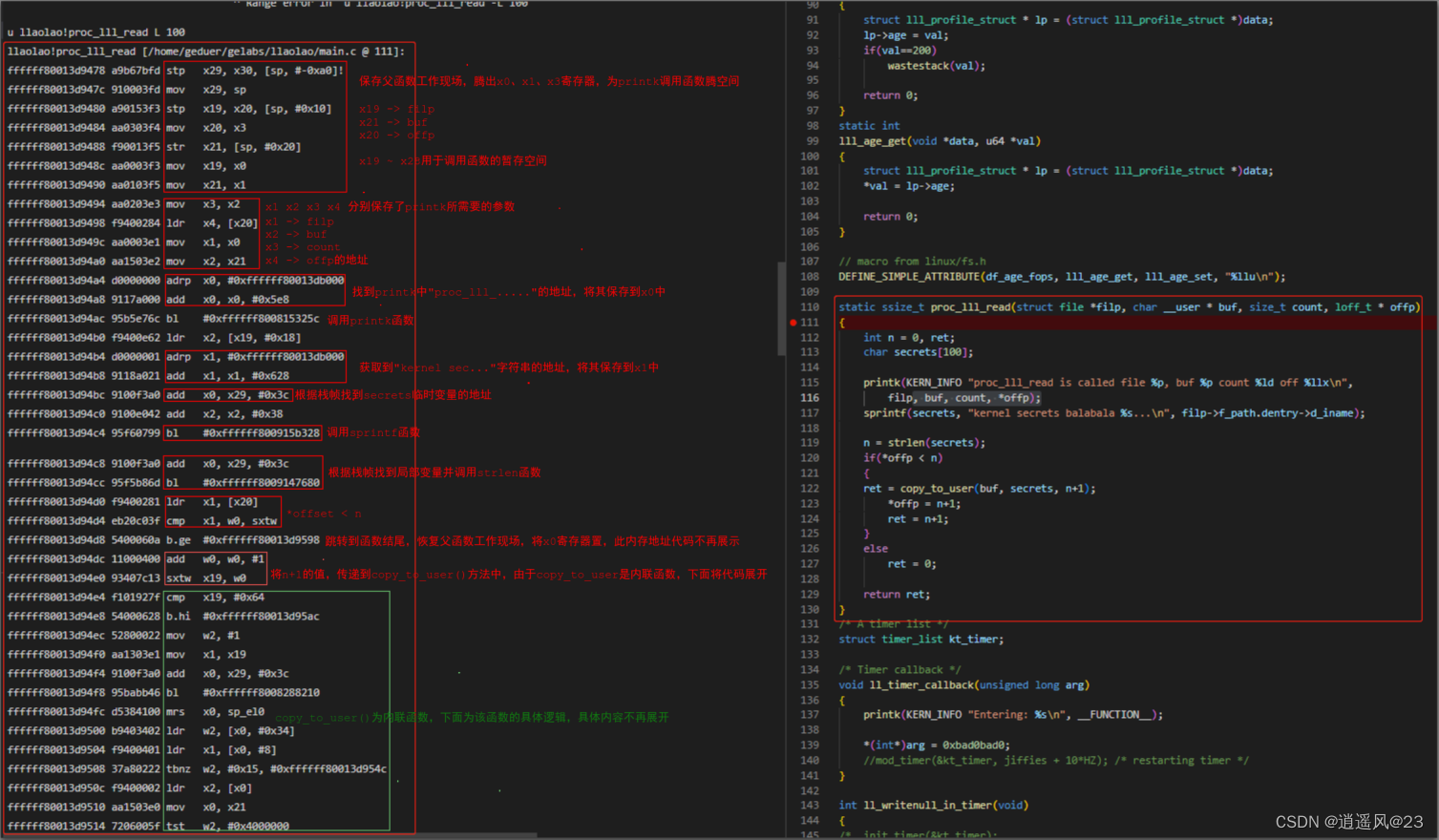Viewport: 1439px width, 840px height.
Task: Click line number 130 in the editor gutter
Action: (x=810, y=610)
